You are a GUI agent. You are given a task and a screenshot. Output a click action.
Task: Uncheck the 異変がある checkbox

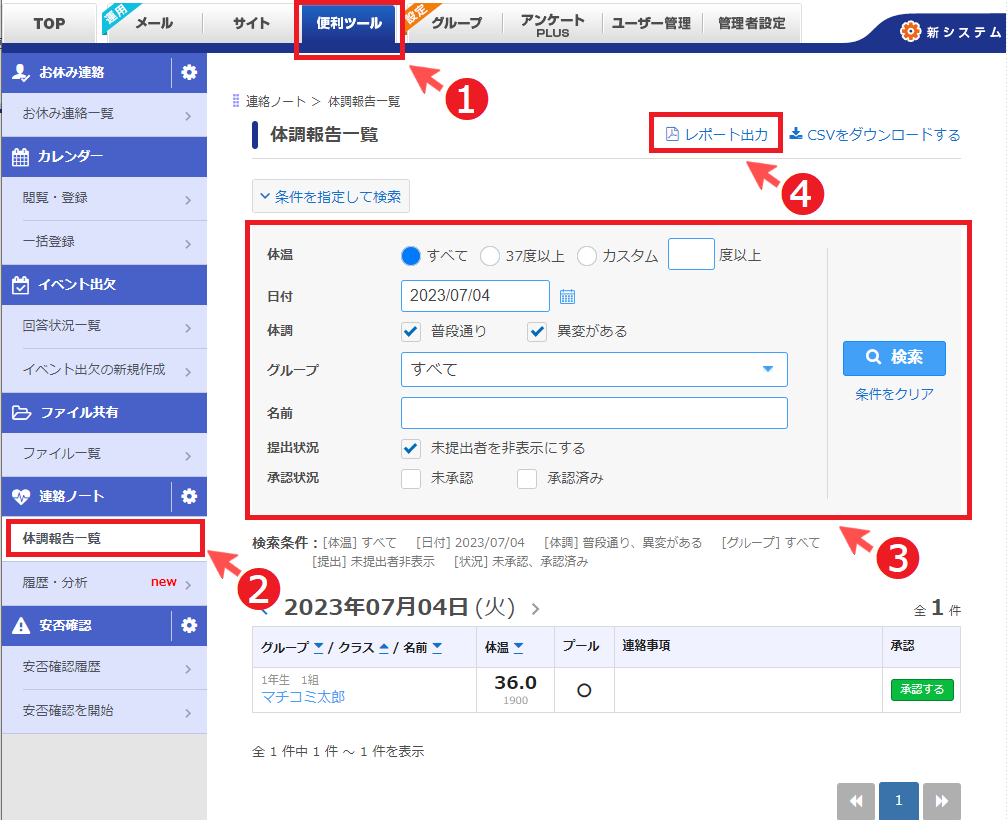[538, 331]
